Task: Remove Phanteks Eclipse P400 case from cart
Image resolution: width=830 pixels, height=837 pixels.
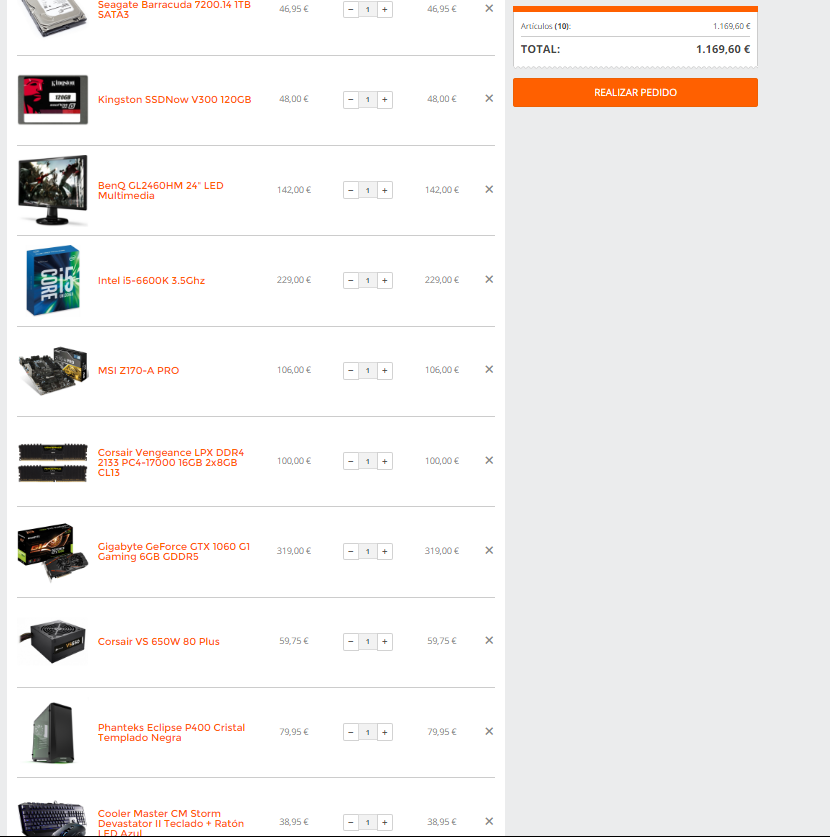Action: pyautogui.click(x=489, y=731)
